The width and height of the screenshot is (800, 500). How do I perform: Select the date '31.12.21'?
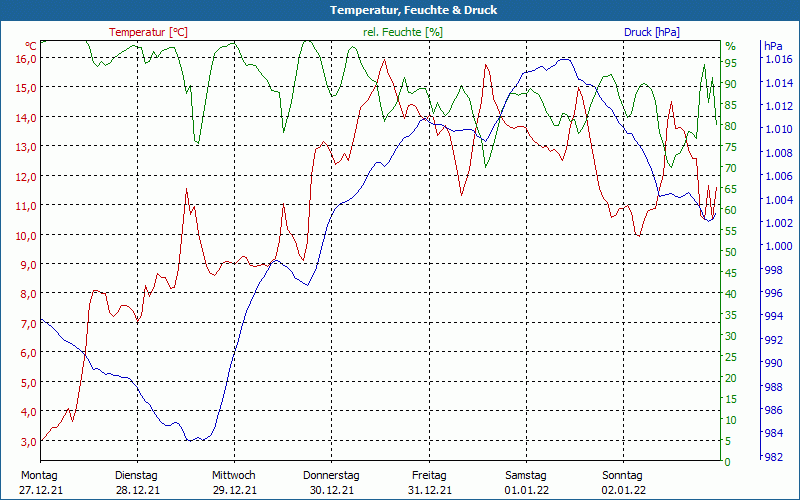point(430,490)
